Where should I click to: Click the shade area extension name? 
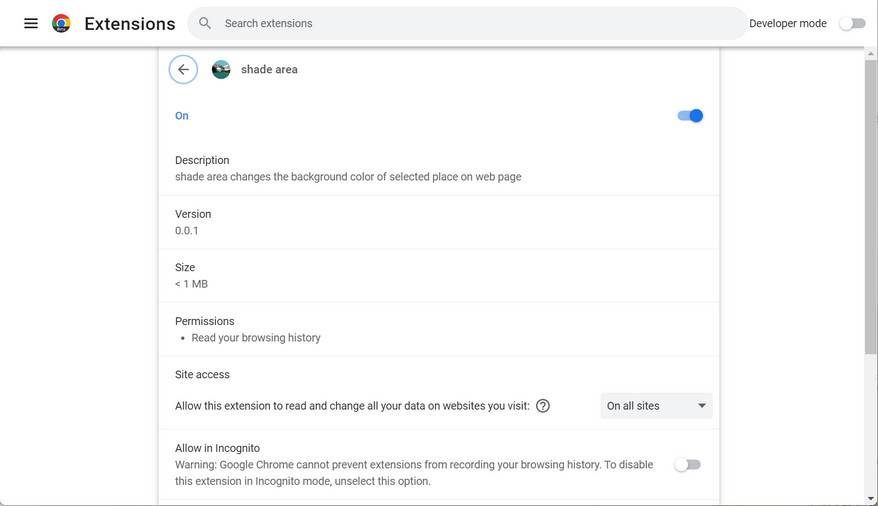tap(269, 70)
